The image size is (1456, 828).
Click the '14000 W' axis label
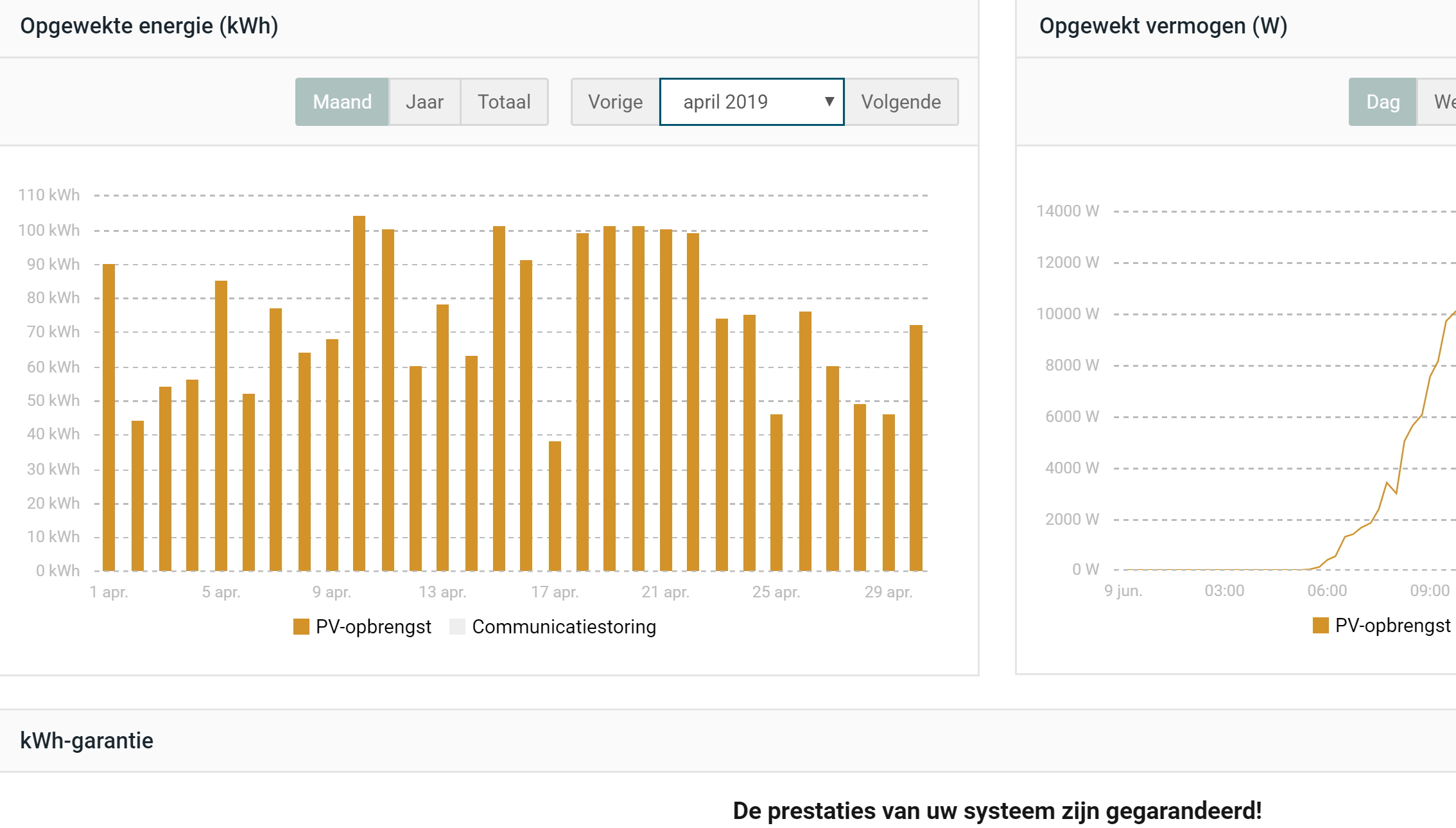click(x=1068, y=211)
